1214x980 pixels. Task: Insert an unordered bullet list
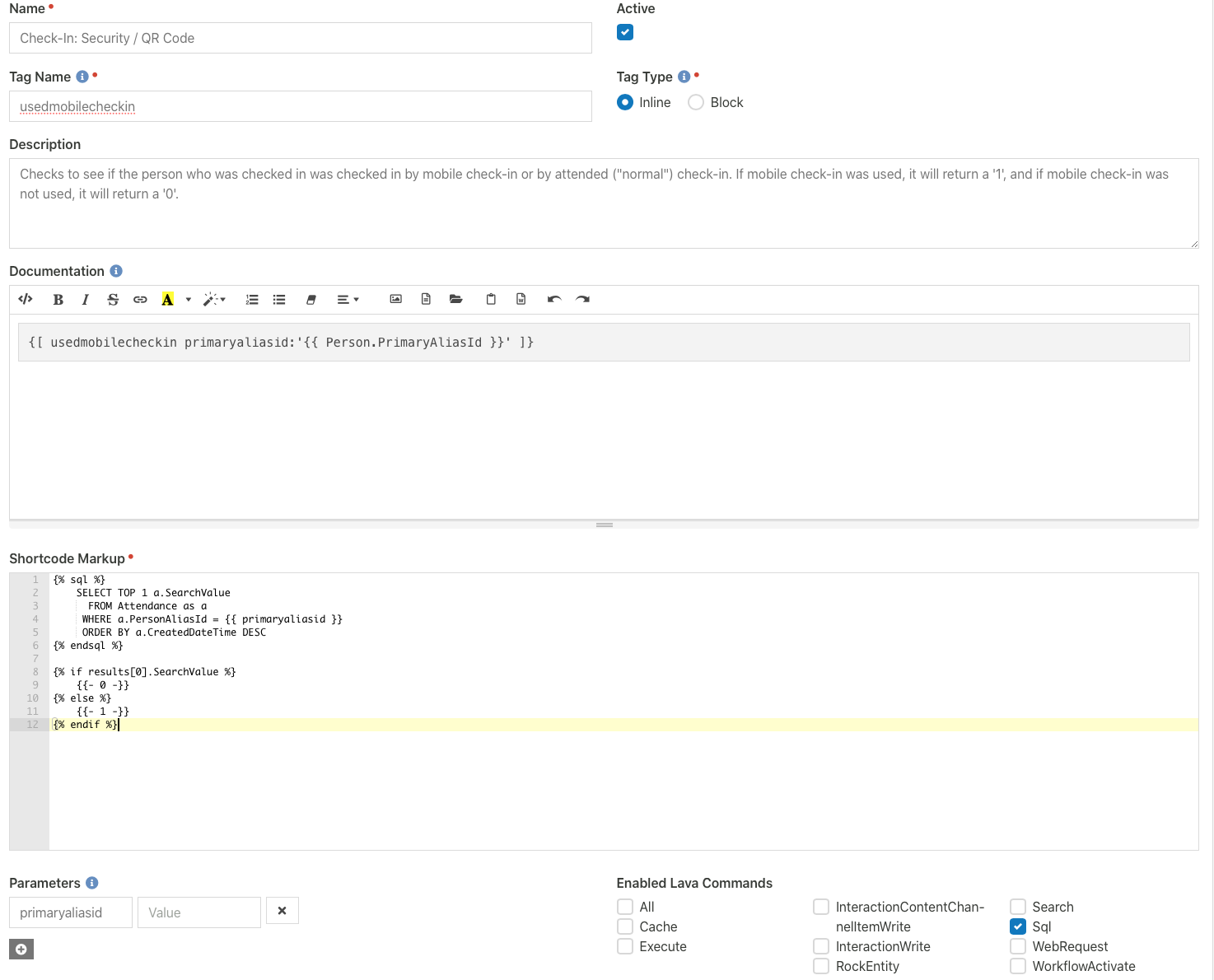tap(279, 299)
